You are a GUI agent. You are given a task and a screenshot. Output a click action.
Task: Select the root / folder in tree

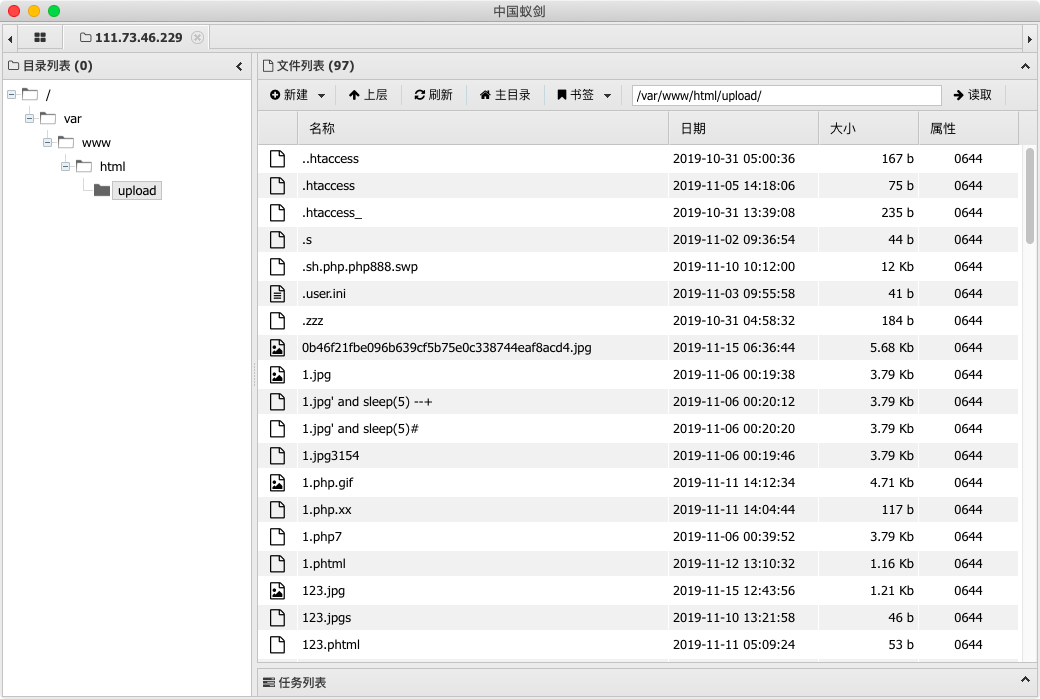point(48,95)
